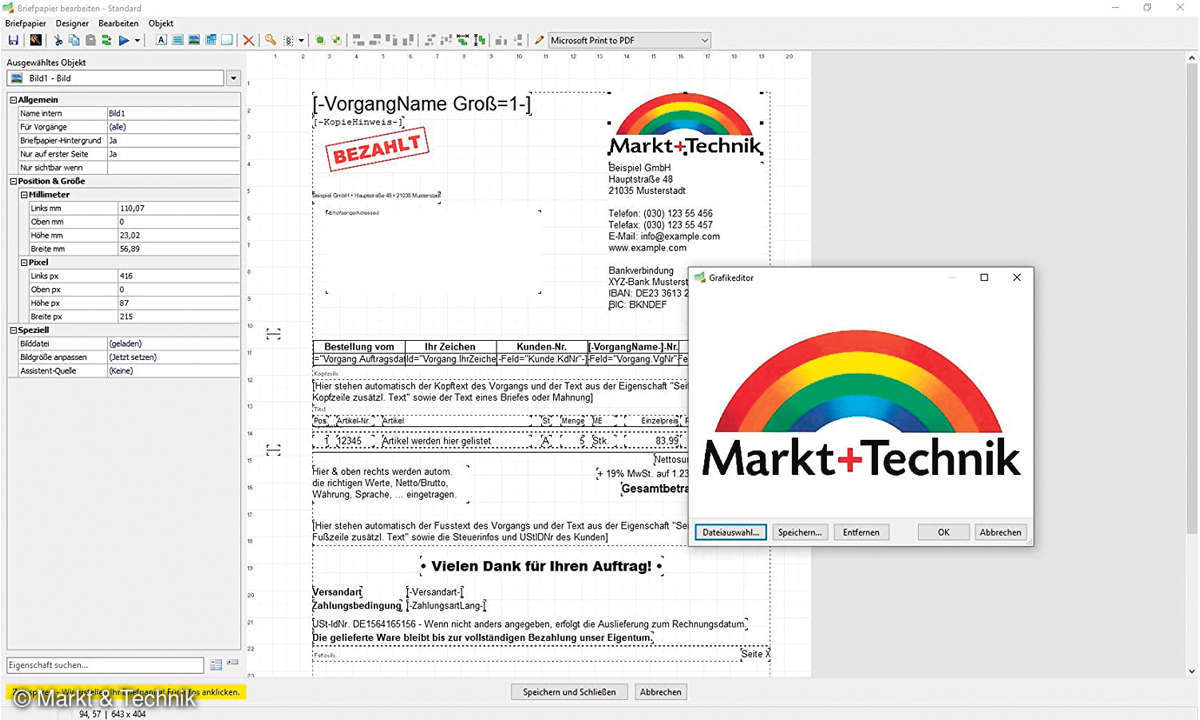The width and height of the screenshot is (1200, 720).
Task: Click Abbrechen in the Grafikeditor dialog
Action: pyautogui.click(x=1000, y=532)
